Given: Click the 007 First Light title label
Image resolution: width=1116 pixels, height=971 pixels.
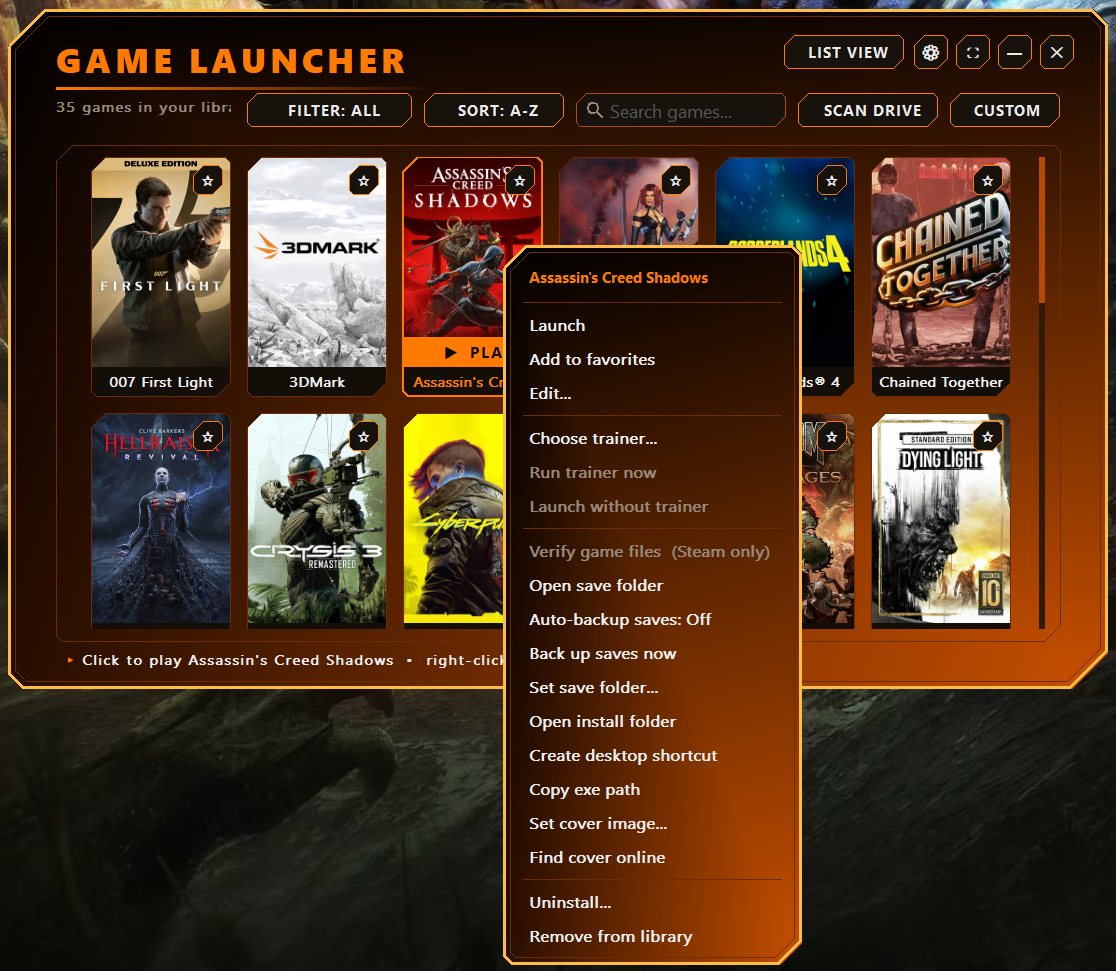Looking at the screenshot, I should [x=161, y=382].
